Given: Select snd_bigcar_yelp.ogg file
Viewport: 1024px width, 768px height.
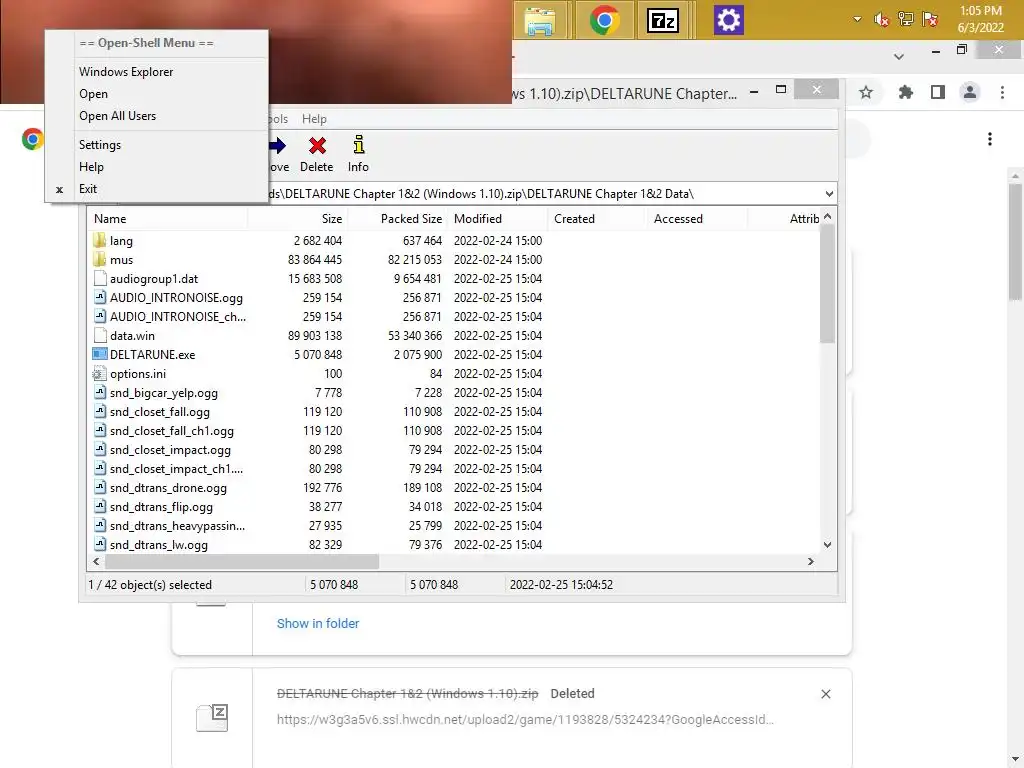Looking at the screenshot, I should point(163,393).
